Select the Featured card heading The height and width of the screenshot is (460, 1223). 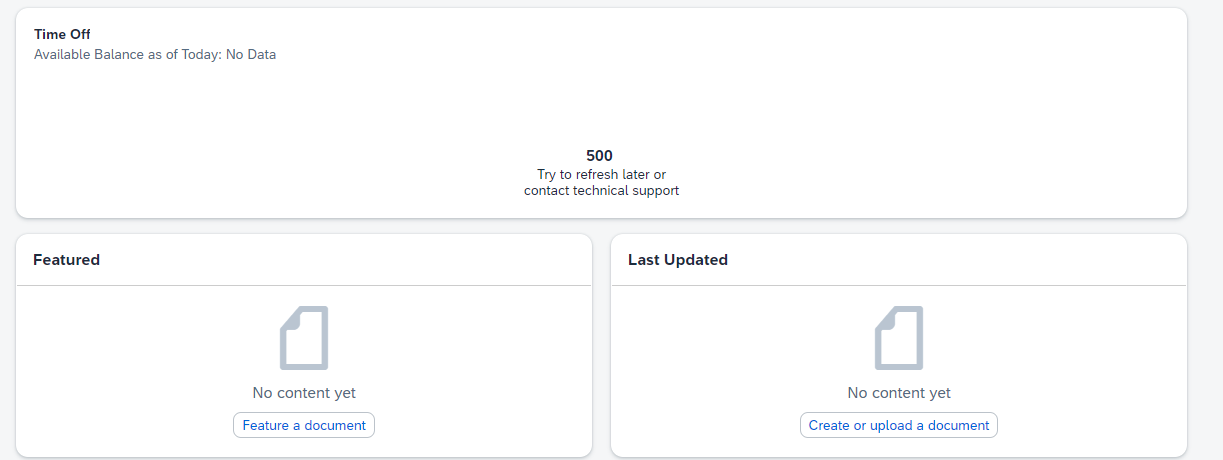(67, 260)
